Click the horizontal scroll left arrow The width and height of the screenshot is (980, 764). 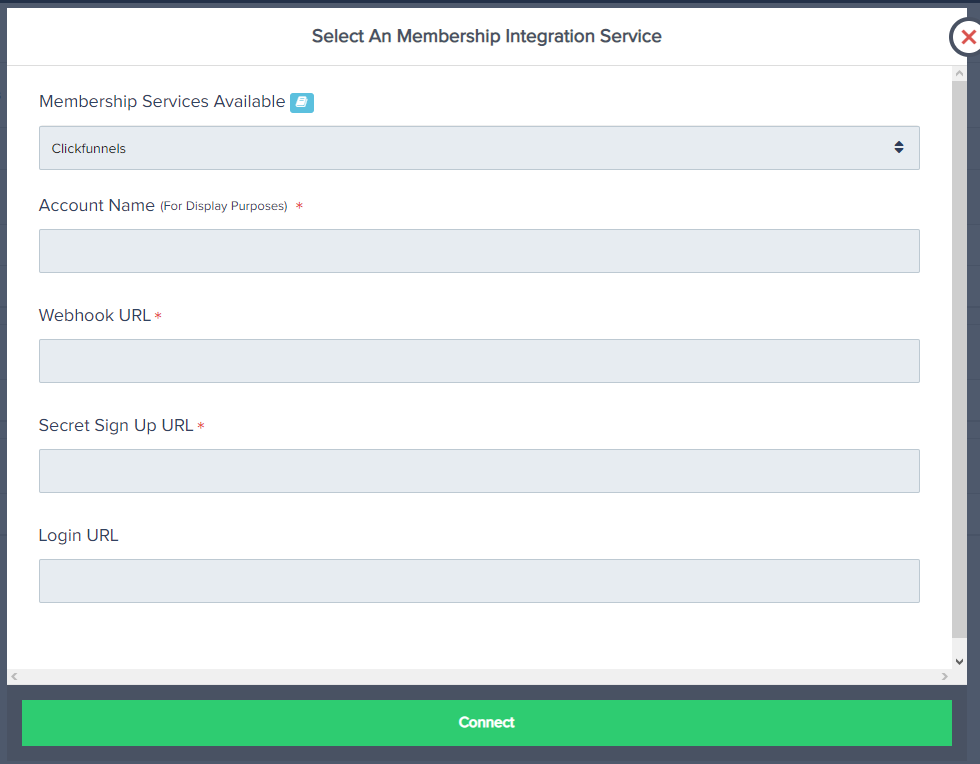(14, 677)
